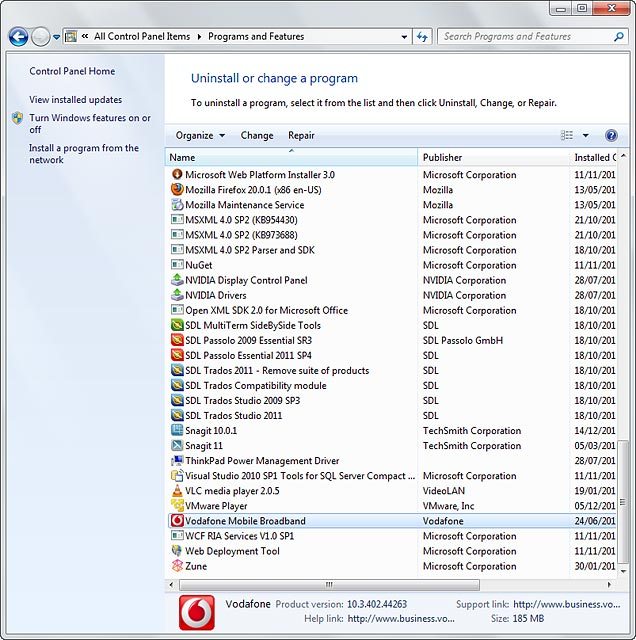Click the VMware Player icon

[177, 506]
